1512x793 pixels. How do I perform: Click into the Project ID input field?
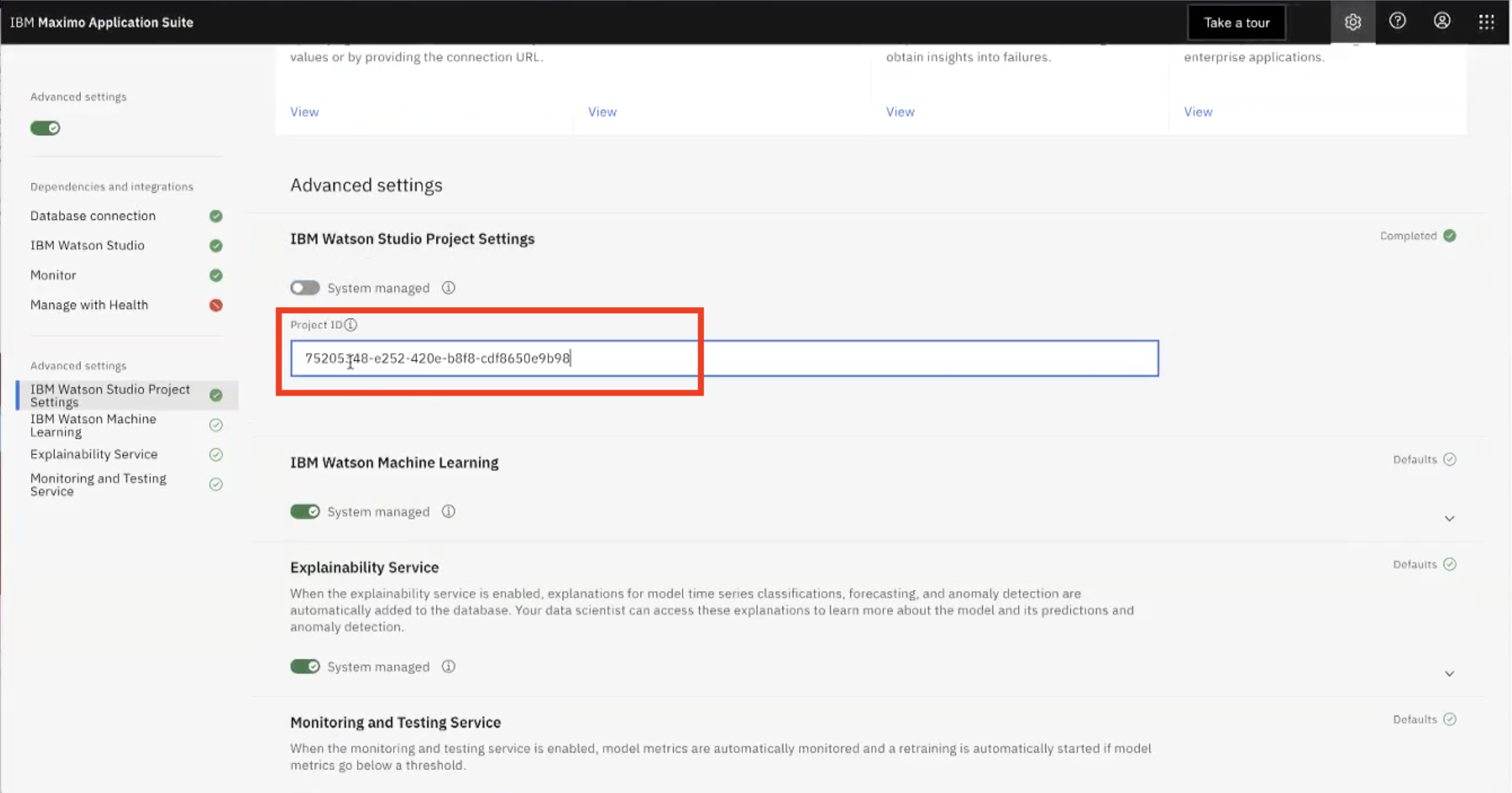tap(724, 358)
